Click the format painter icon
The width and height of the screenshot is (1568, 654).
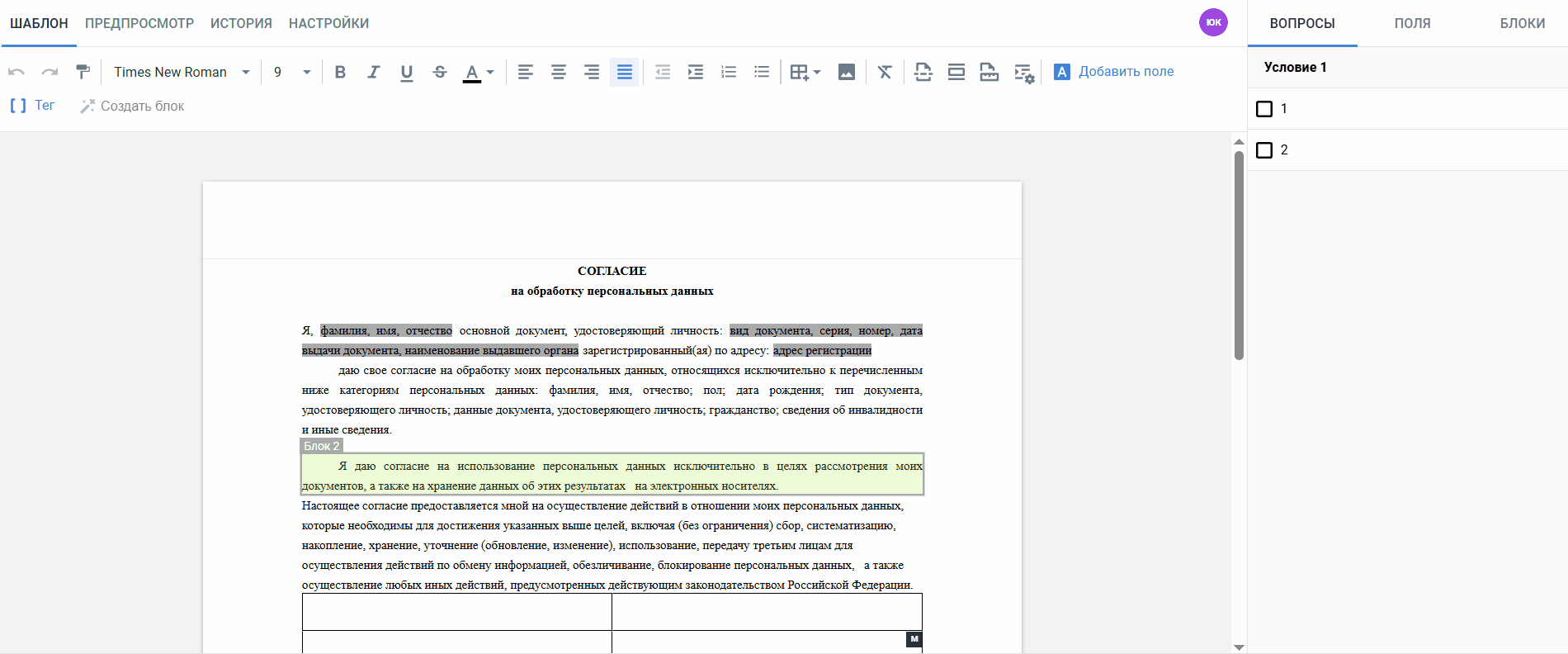(83, 73)
